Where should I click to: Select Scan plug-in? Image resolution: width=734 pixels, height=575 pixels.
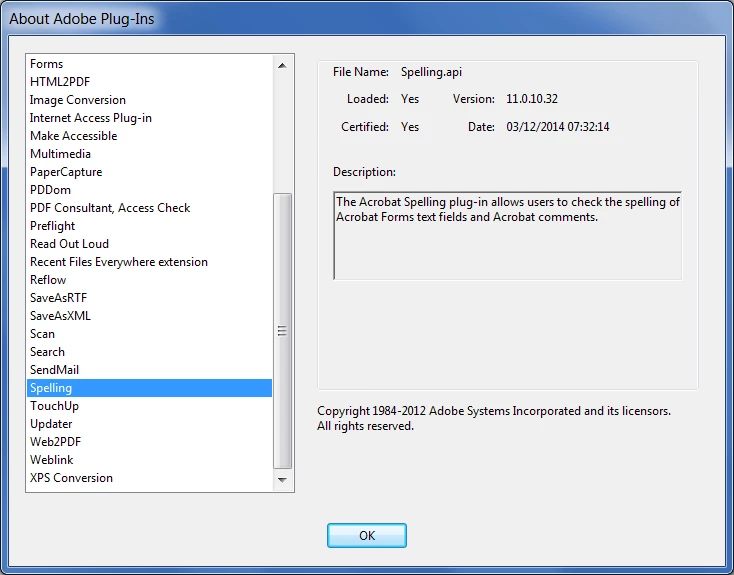pos(149,334)
